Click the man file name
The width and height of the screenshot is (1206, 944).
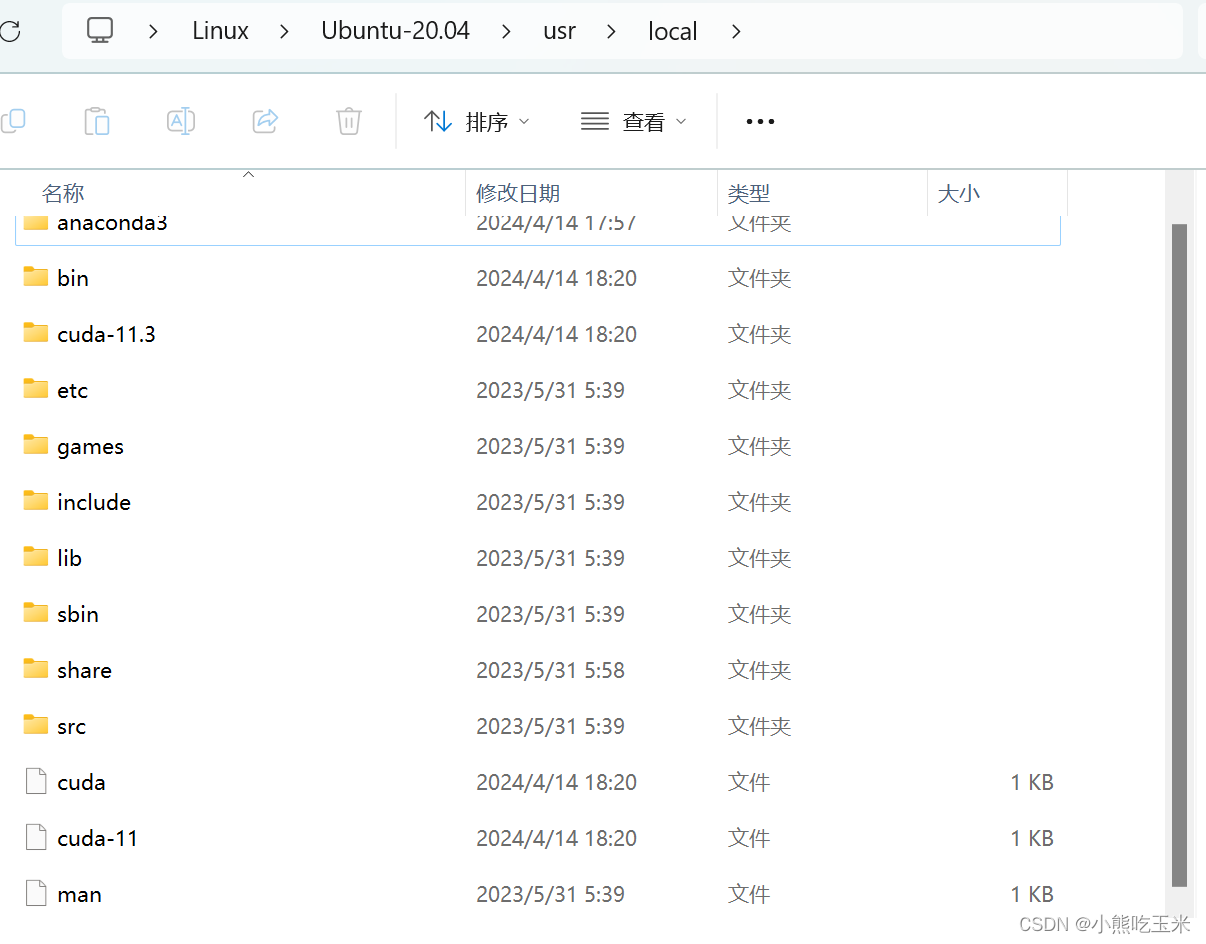pos(80,894)
